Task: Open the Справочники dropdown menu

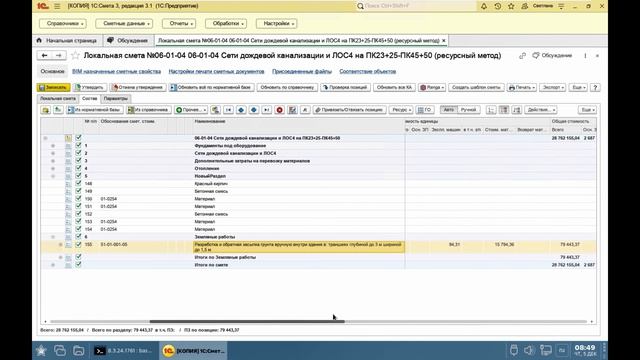Action: point(63,24)
